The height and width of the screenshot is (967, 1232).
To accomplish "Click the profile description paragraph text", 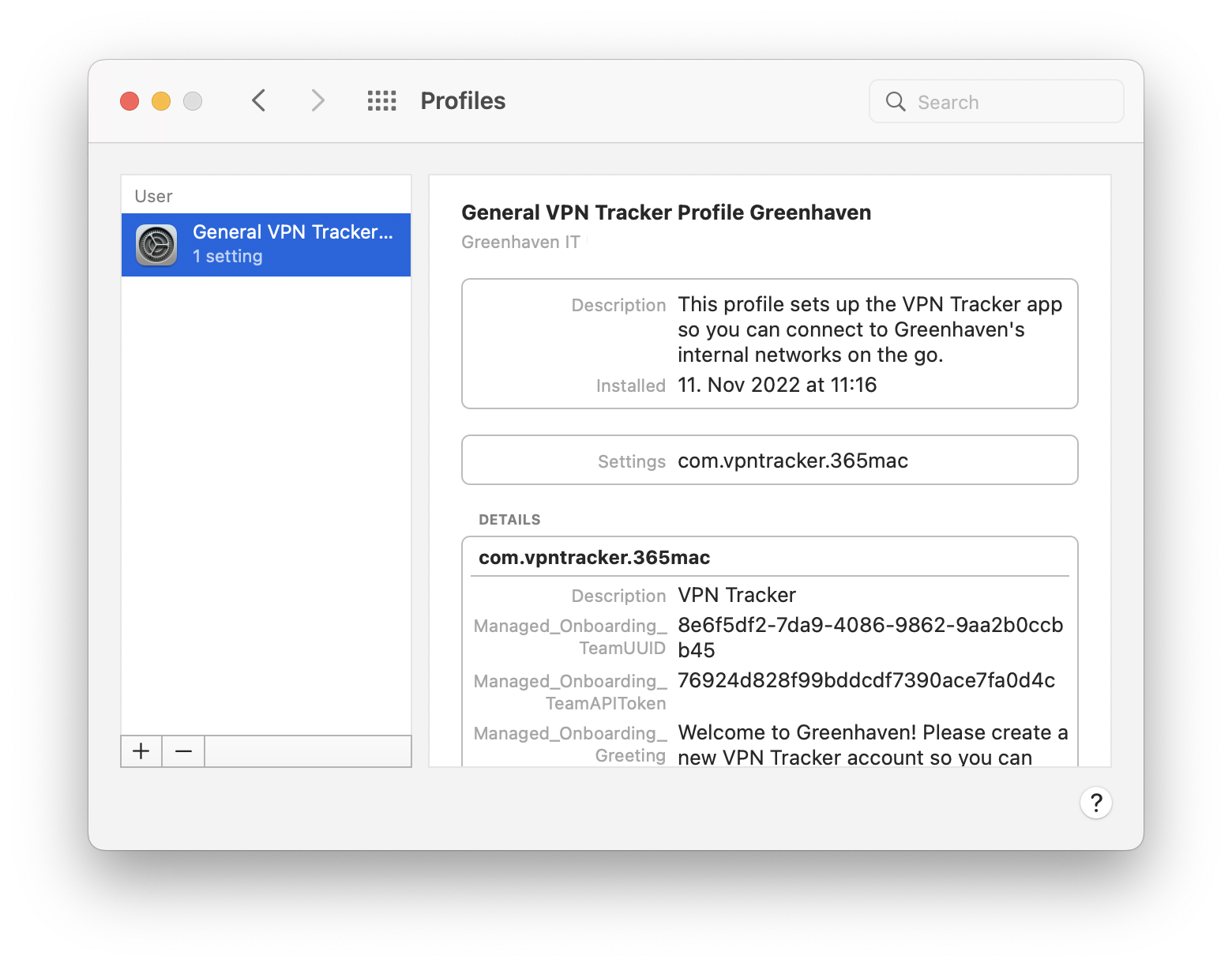I will (x=870, y=329).
